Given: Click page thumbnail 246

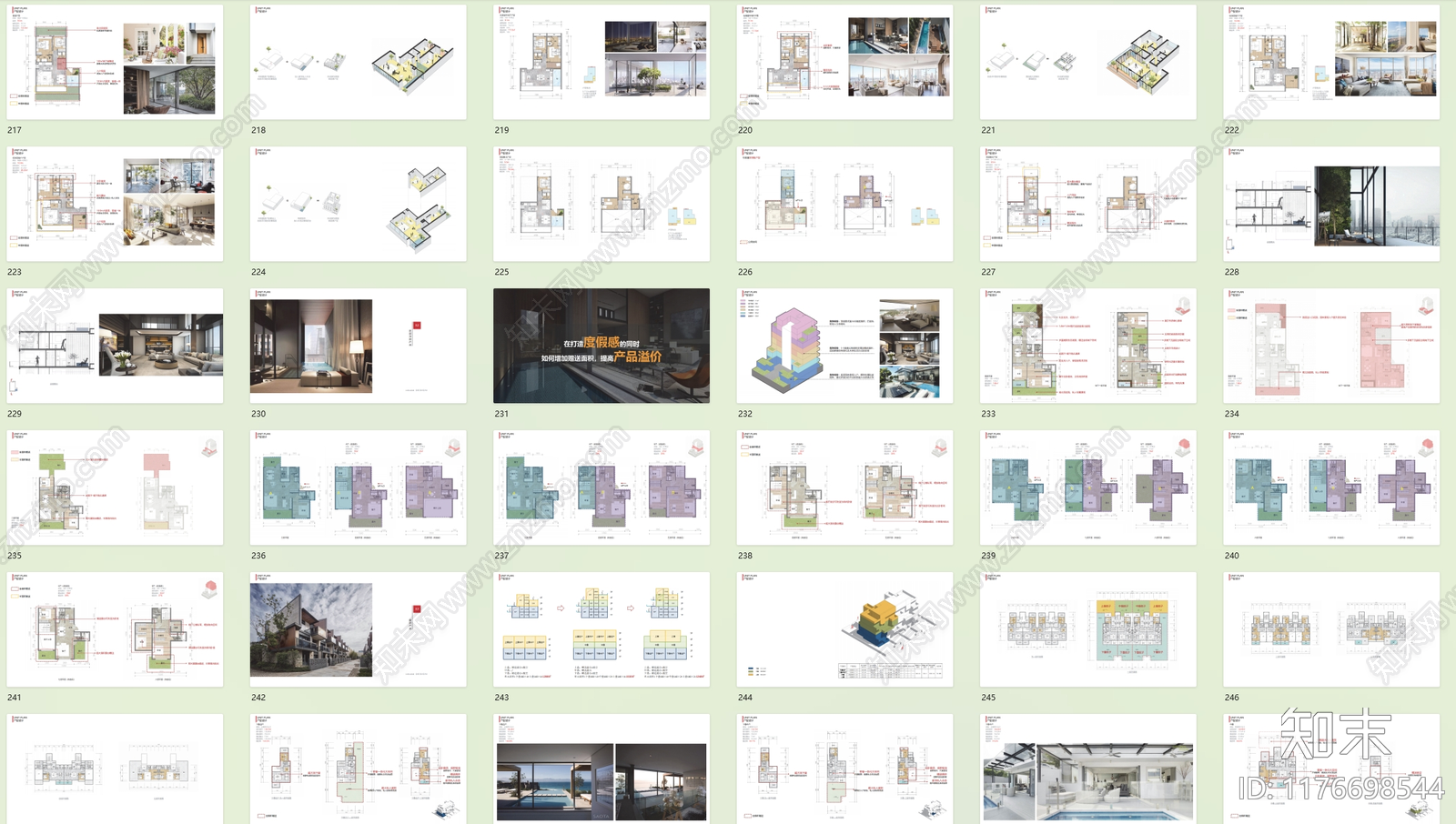Looking at the screenshot, I should (x=1331, y=629).
